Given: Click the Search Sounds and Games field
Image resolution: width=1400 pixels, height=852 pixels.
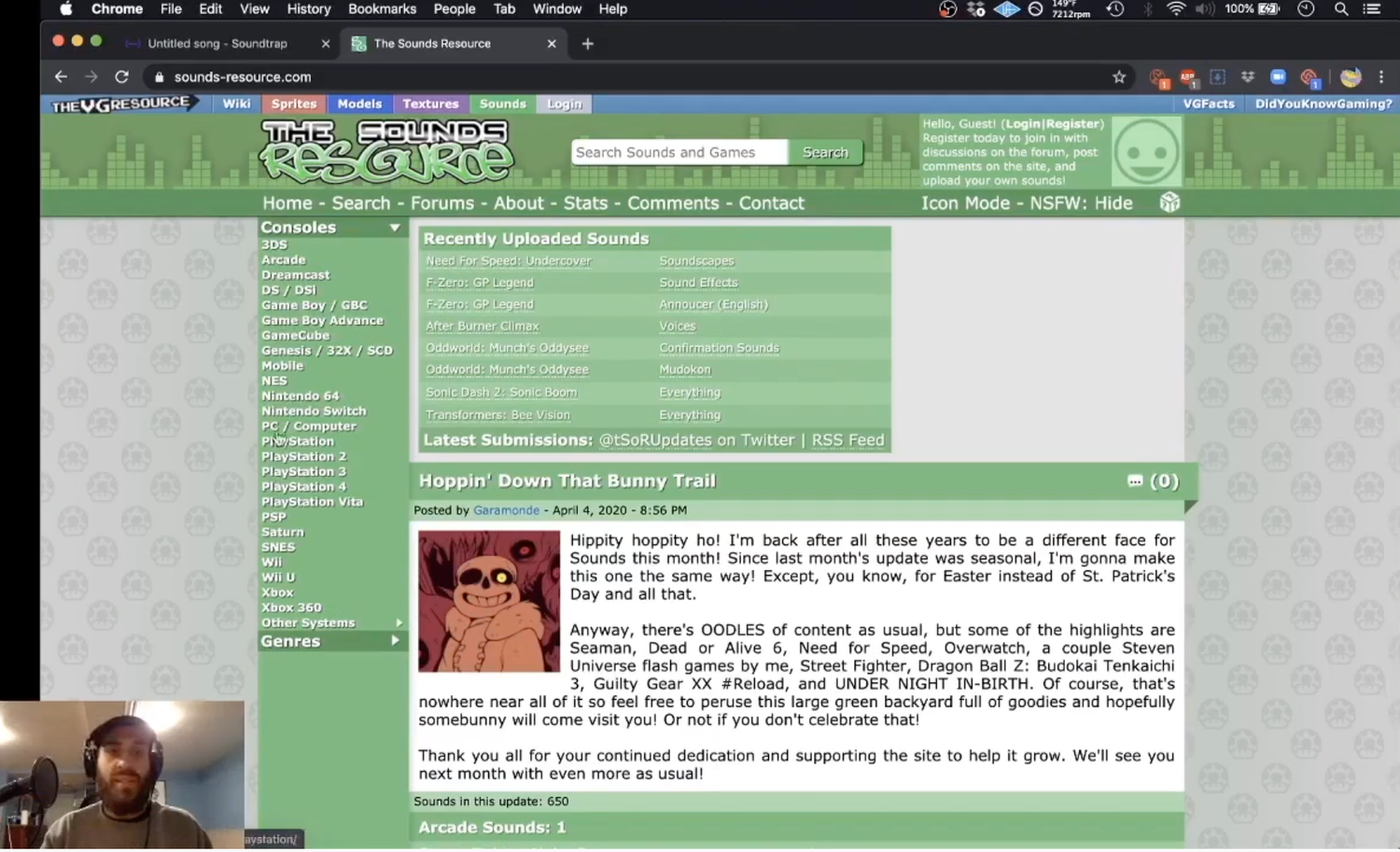Looking at the screenshot, I should coord(679,152).
